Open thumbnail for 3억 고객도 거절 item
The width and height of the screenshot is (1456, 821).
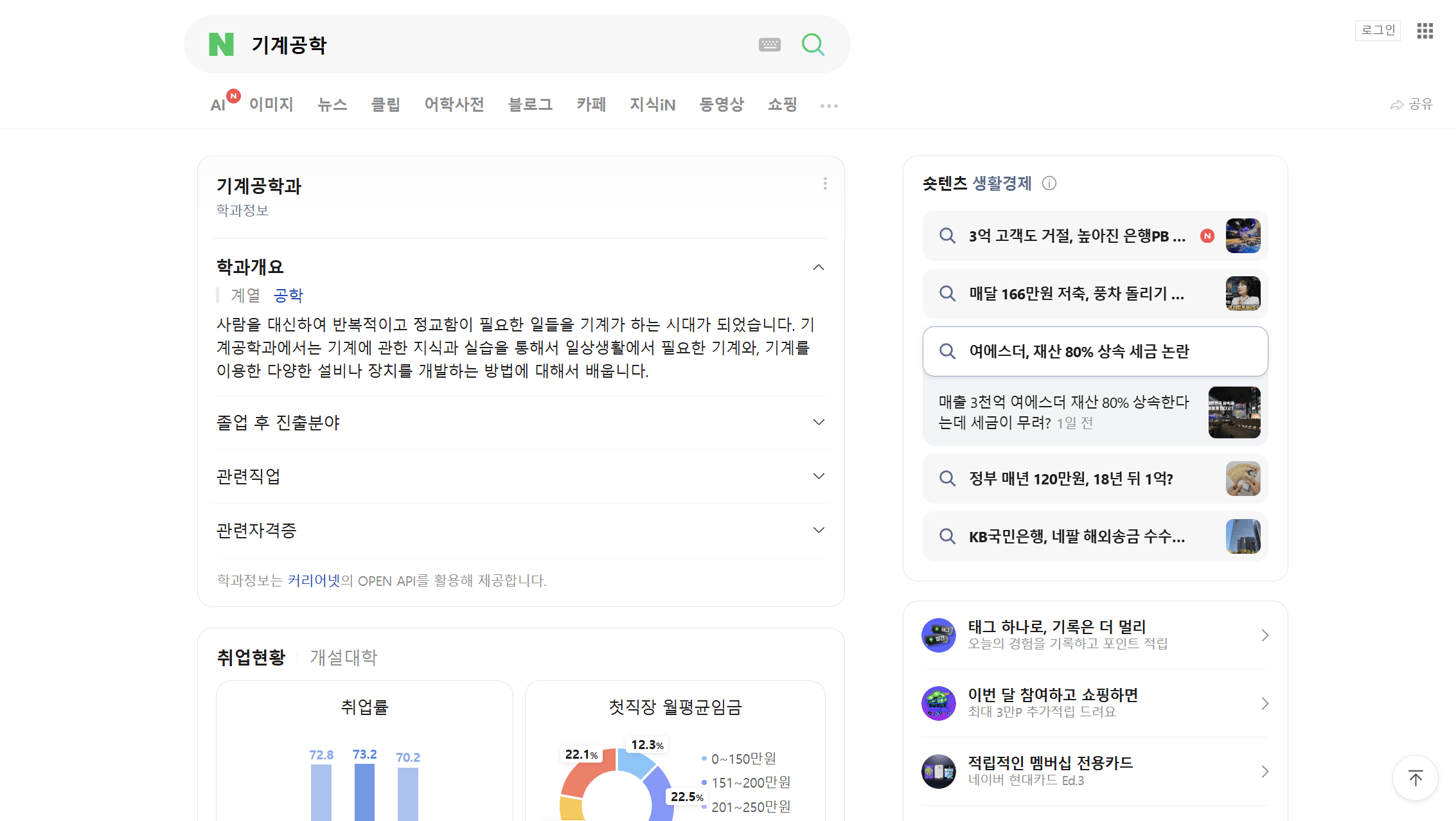pyautogui.click(x=1243, y=236)
